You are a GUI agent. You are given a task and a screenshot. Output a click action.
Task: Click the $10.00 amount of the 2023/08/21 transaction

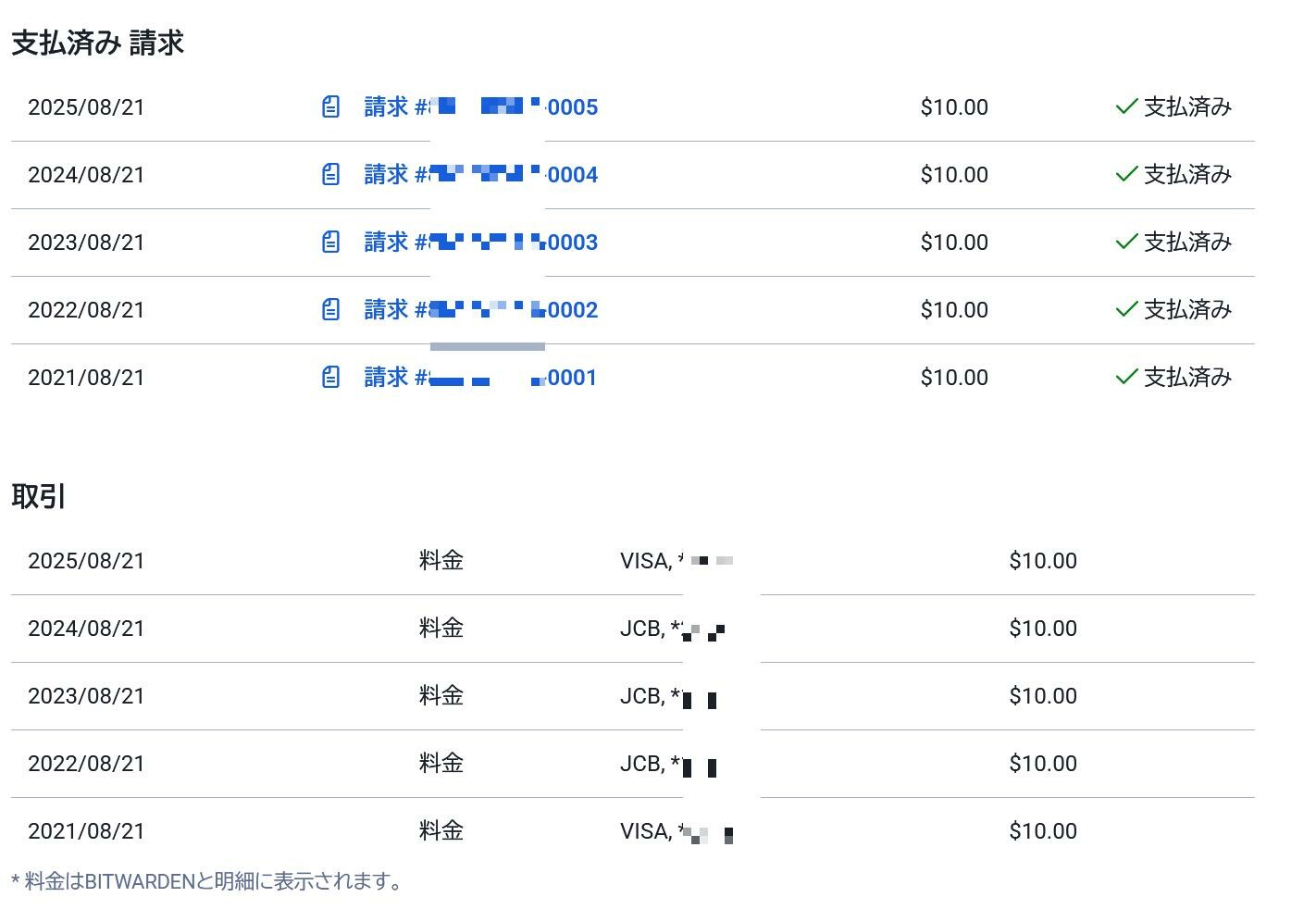[1043, 696]
